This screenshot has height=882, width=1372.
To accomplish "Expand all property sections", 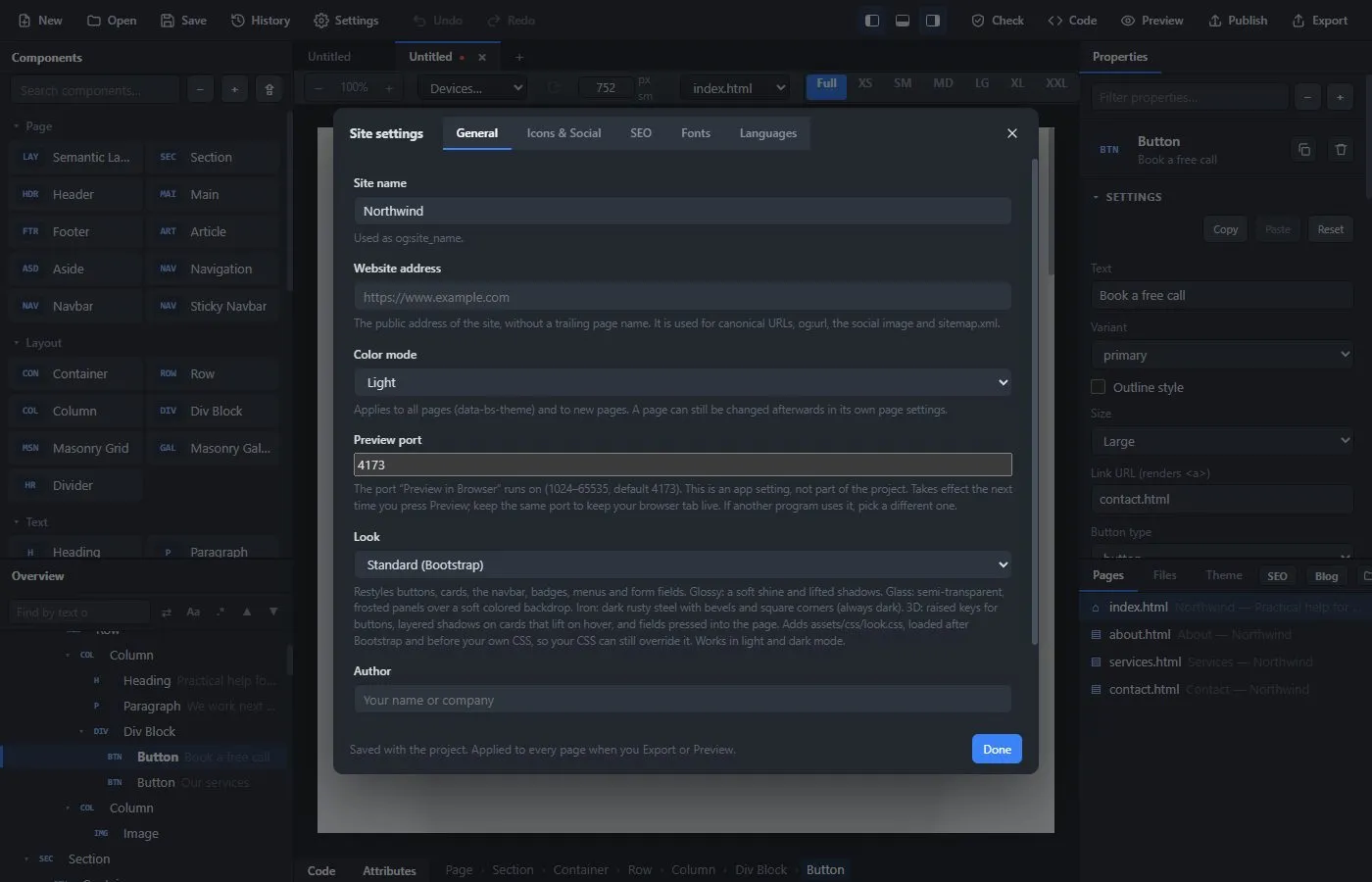I will (1340, 97).
